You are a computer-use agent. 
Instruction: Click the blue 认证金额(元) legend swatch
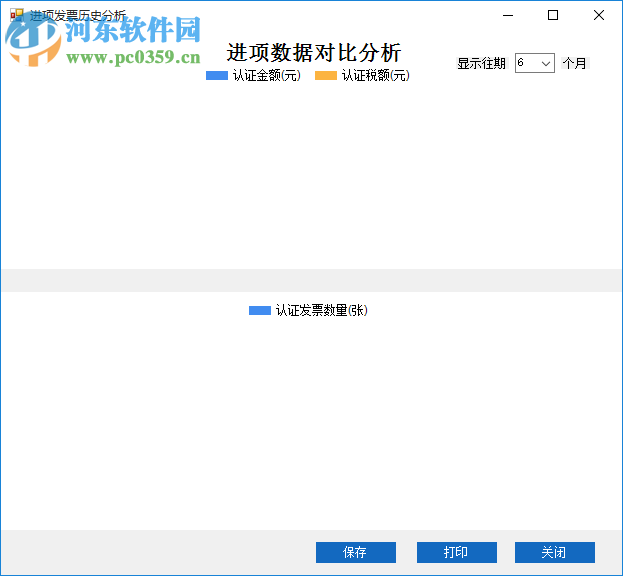click(x=217, y=75)
